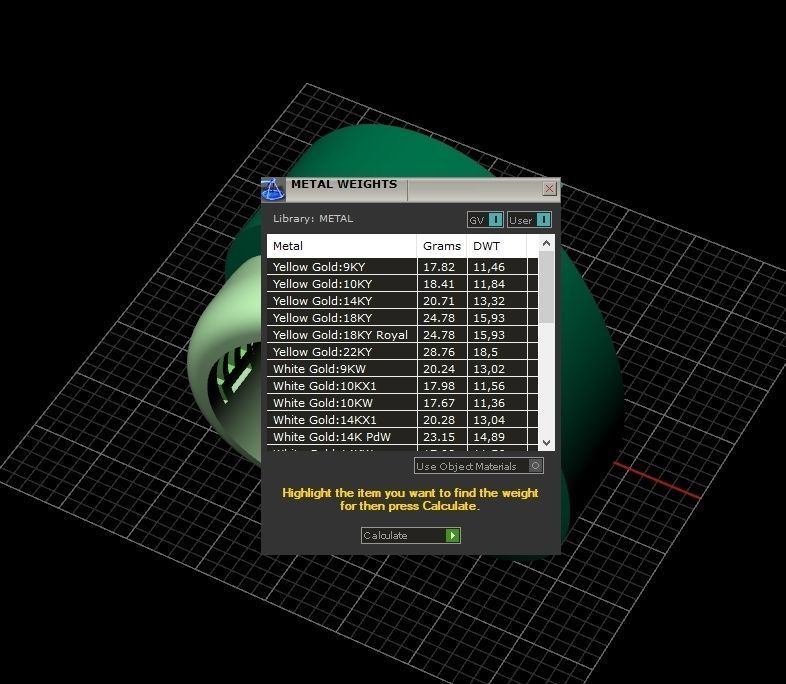Click the metal list scrollbar thumb

546,287
